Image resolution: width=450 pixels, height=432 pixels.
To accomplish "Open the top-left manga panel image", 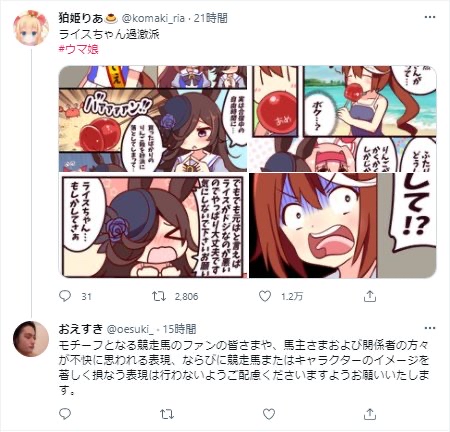I will pos(153,119).
